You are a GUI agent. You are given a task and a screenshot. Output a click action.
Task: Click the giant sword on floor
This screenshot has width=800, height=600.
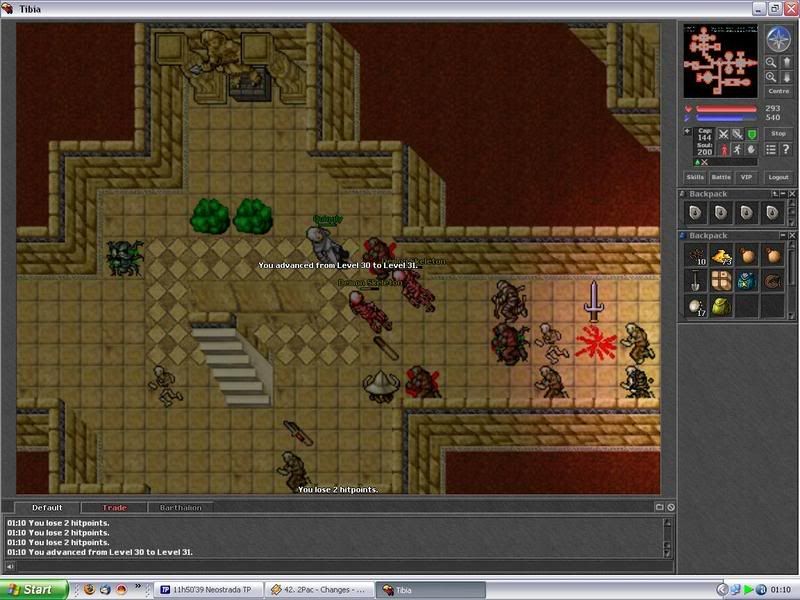pyautogui.click(x=593, y=302)
